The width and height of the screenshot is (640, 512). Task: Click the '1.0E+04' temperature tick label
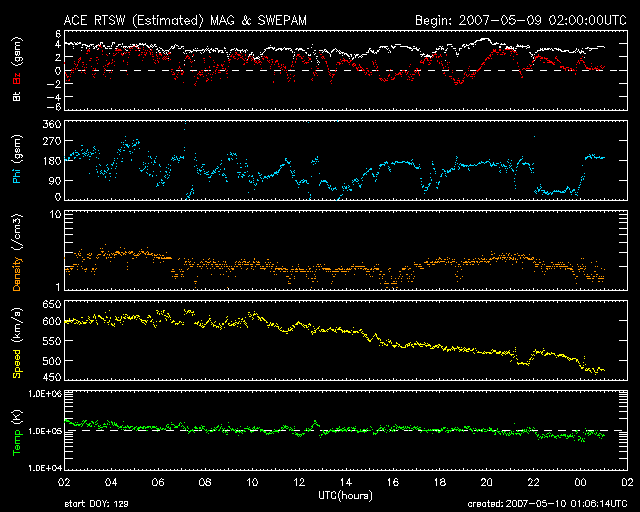click(44, 468)
